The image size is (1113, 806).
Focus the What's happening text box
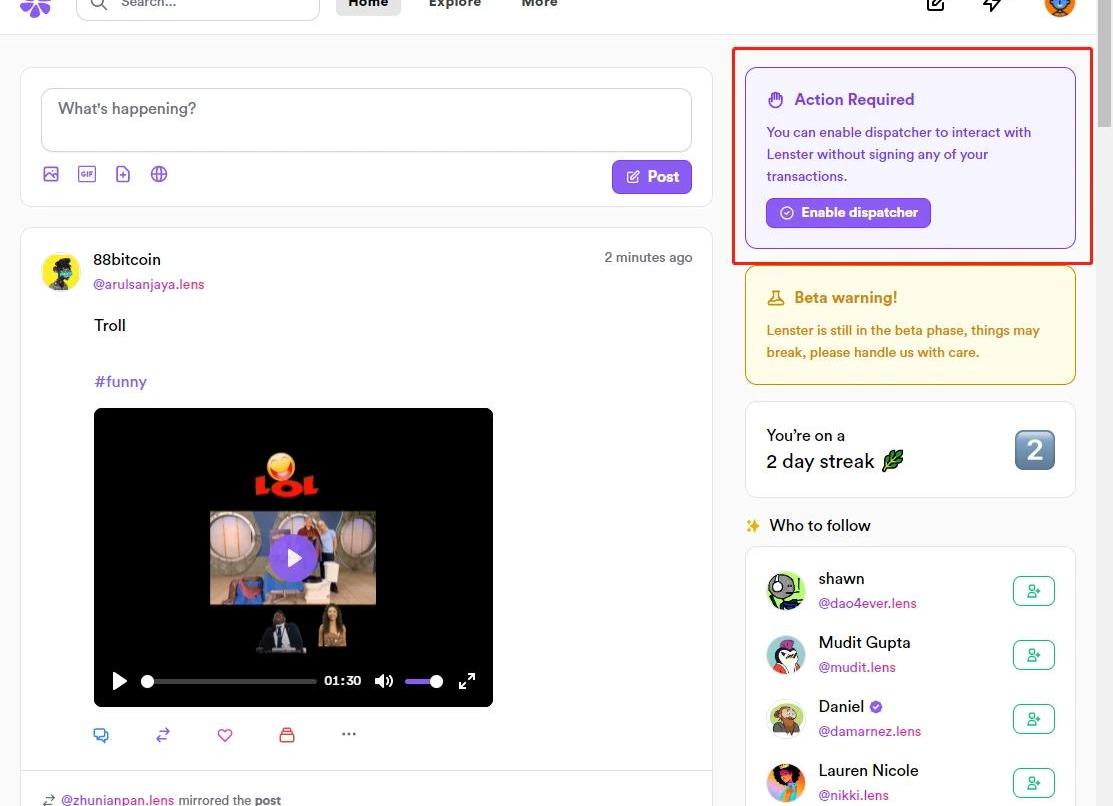pos(366,120)
